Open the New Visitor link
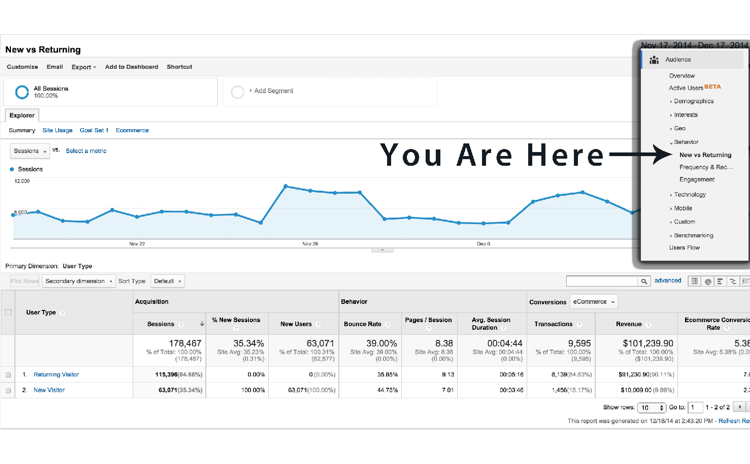Viewport: 750px width, 464px height. (49, 390)
